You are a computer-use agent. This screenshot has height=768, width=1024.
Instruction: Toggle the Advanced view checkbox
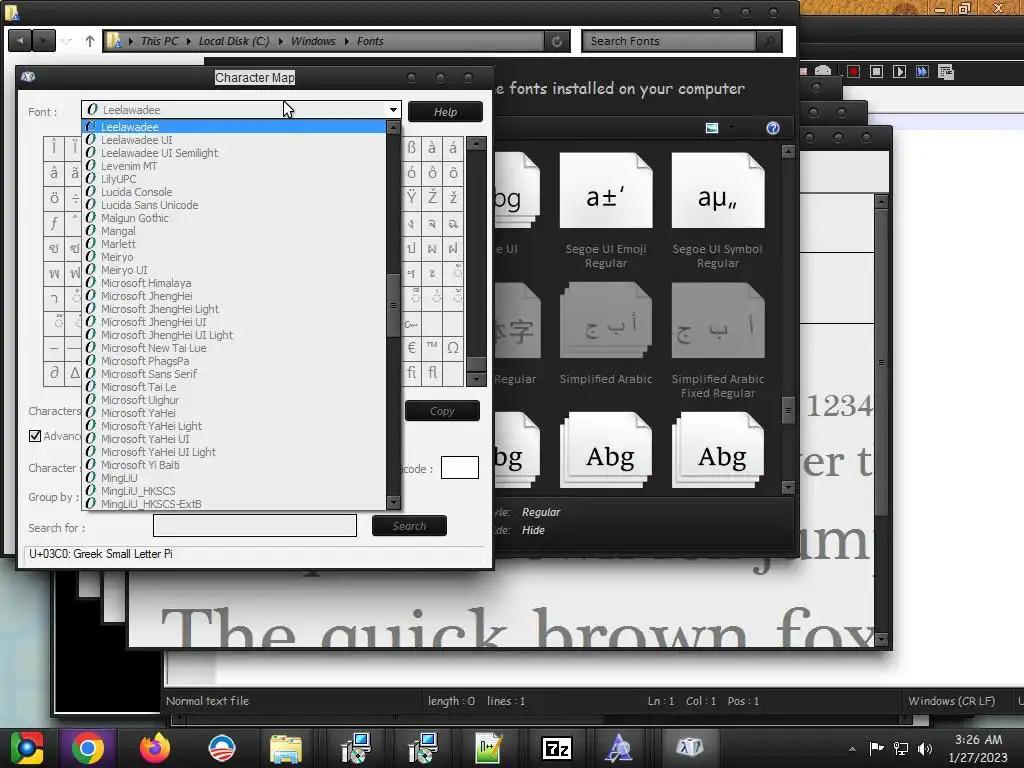(35, 436)
